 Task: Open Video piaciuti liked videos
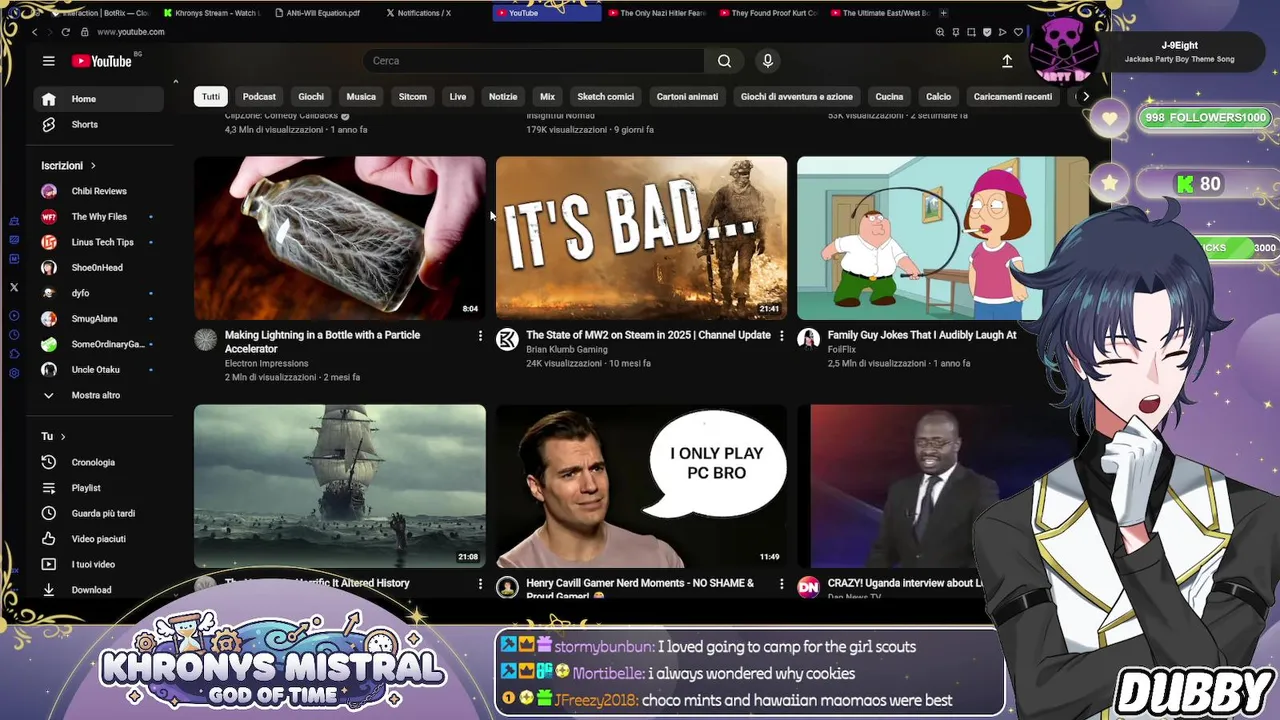pos(98,539)
